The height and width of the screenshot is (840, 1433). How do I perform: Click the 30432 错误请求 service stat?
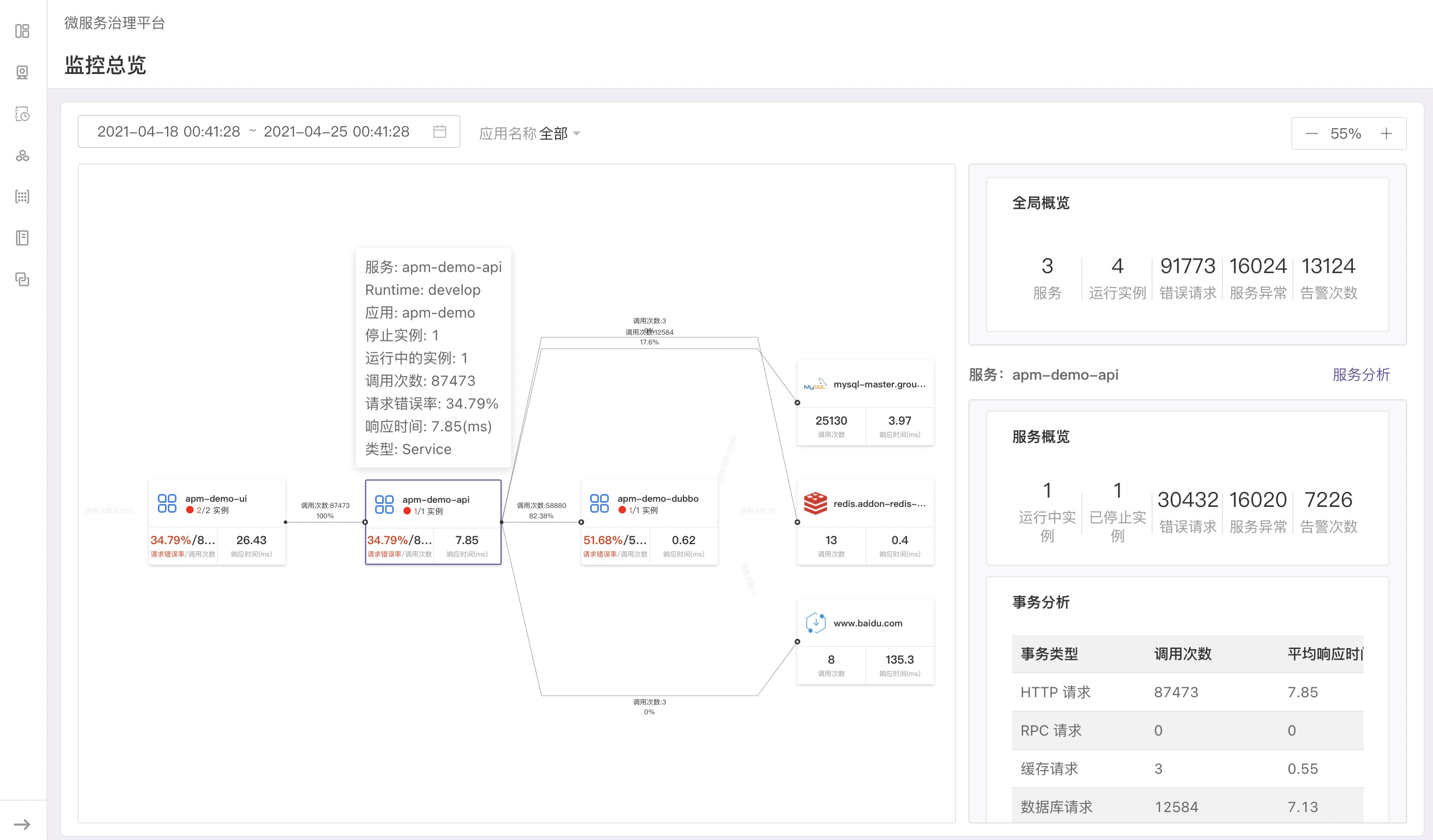coord(1188,512)
